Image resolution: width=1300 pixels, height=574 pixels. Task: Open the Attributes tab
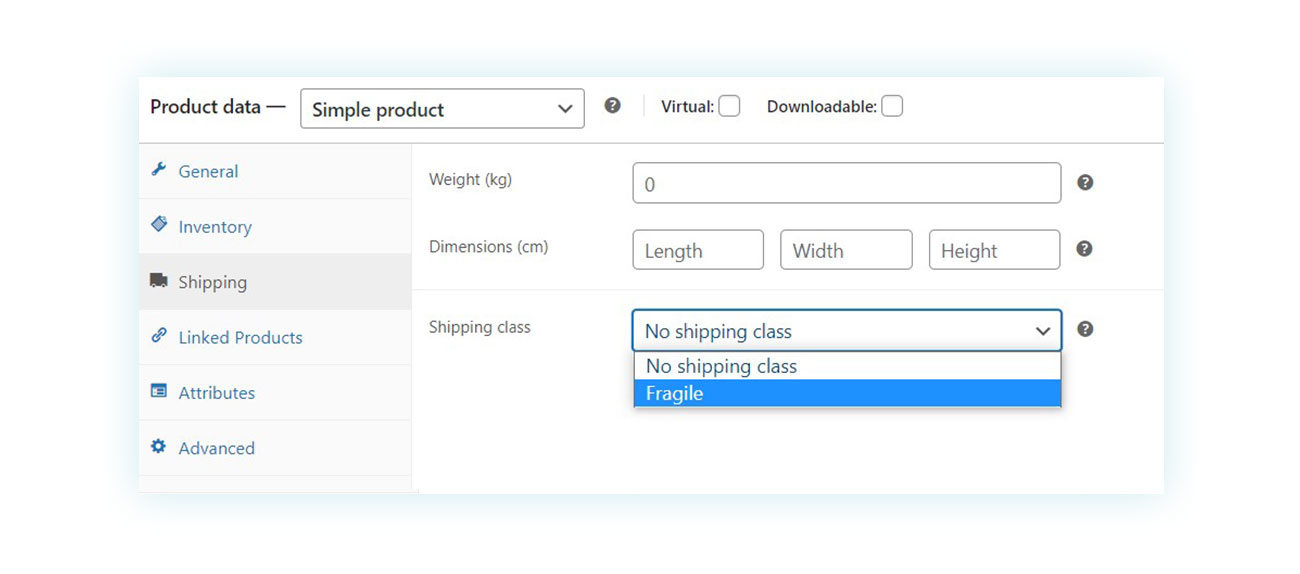(275, 393)
